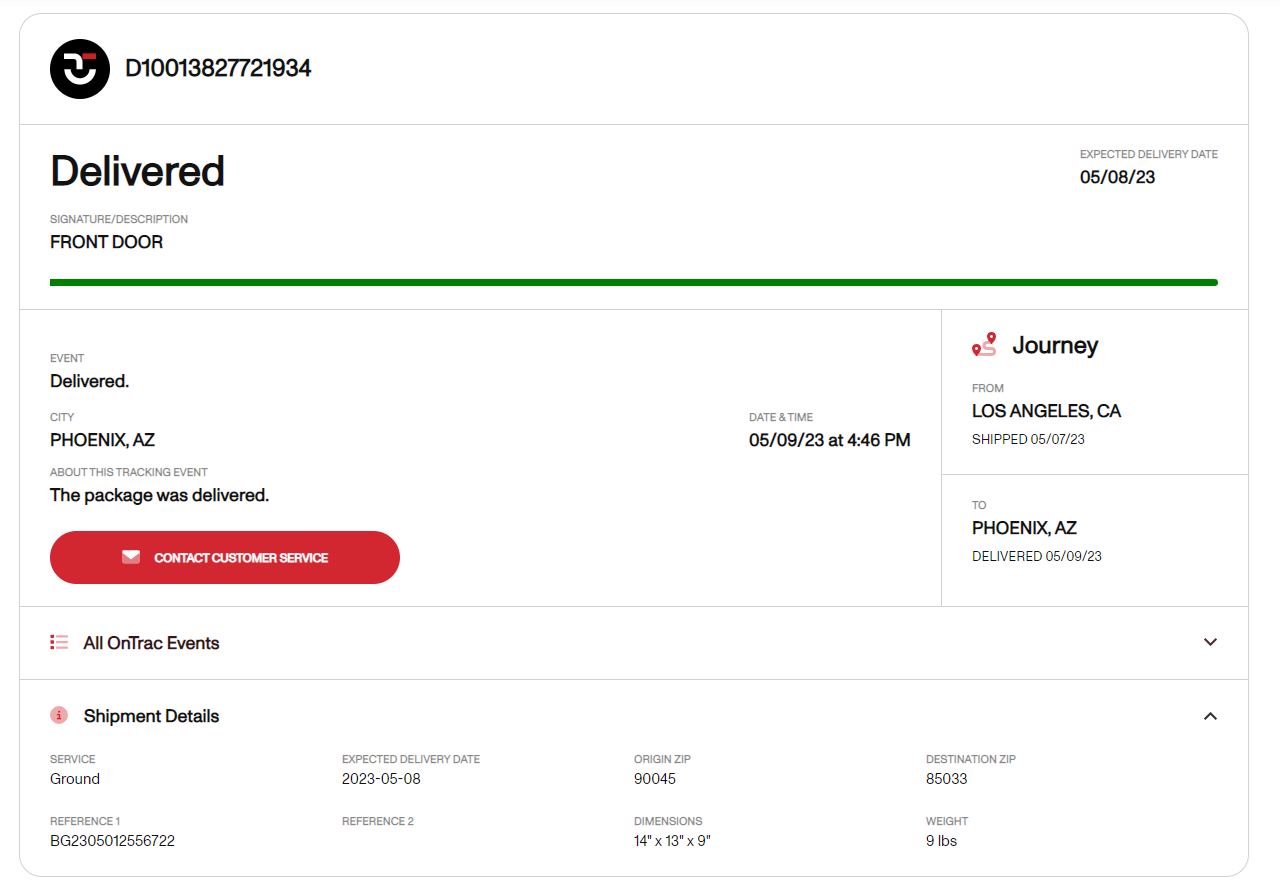Open the All OnTrac Events section title
The image size is (1280, 887).
[152, 643]
